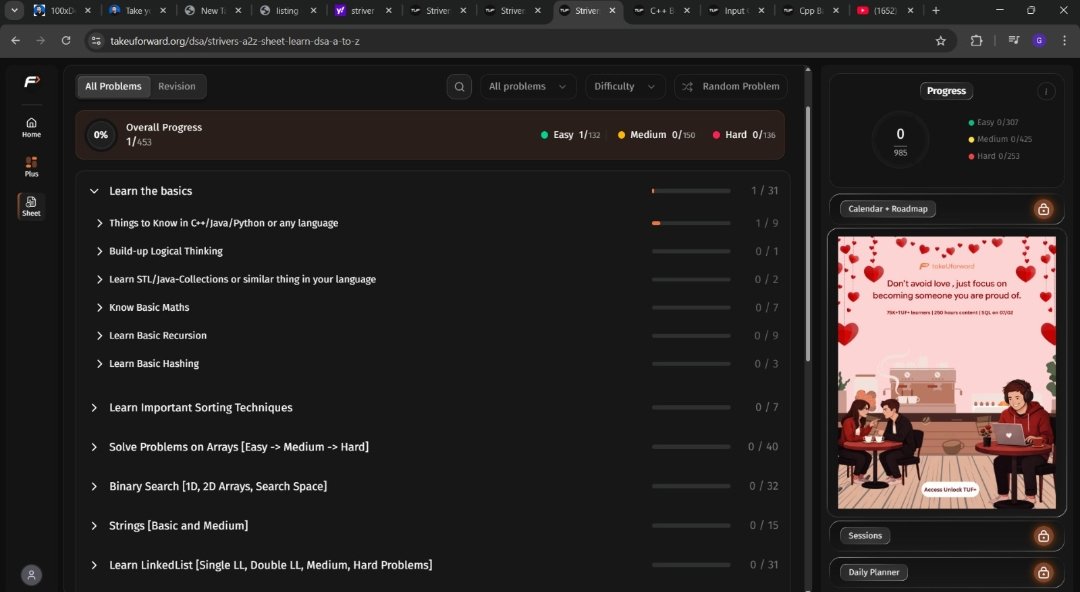Viewport: 1080px width, 592px height.
Task: Expand Strings [Basic and Medium] section
Action: (94, 526)
